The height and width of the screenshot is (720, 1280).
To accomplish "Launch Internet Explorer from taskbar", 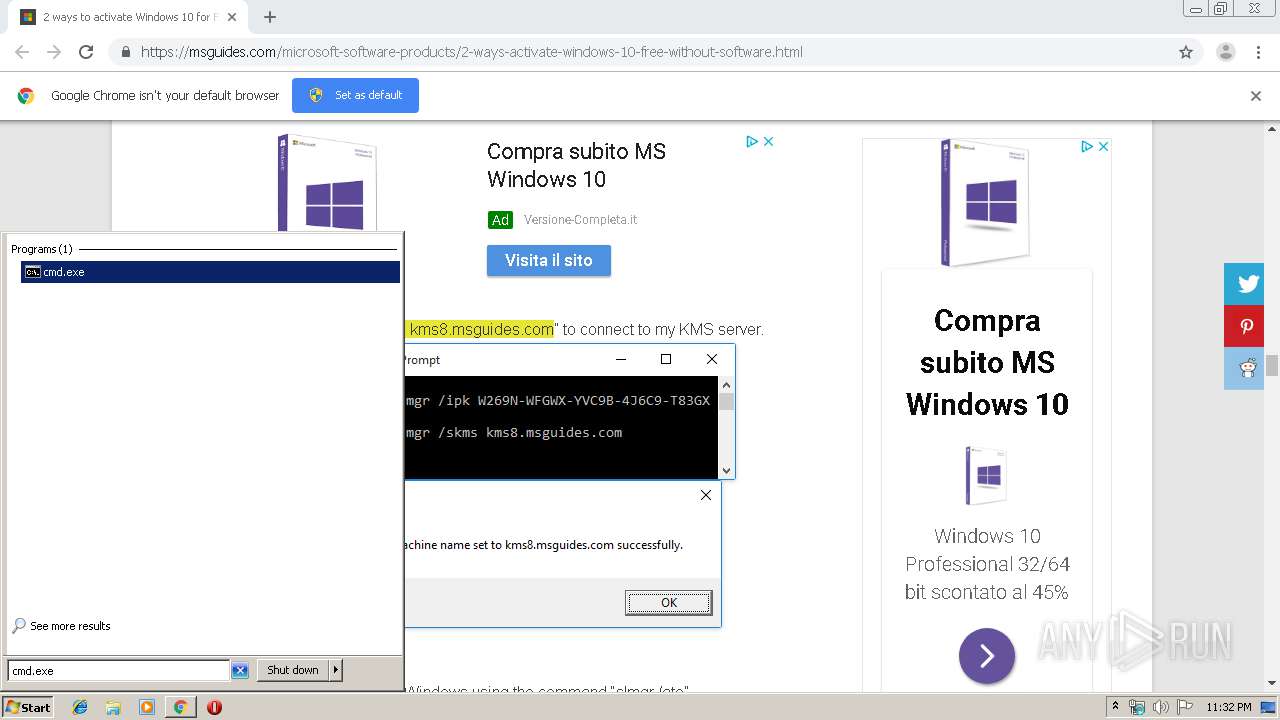I will 80,707.
